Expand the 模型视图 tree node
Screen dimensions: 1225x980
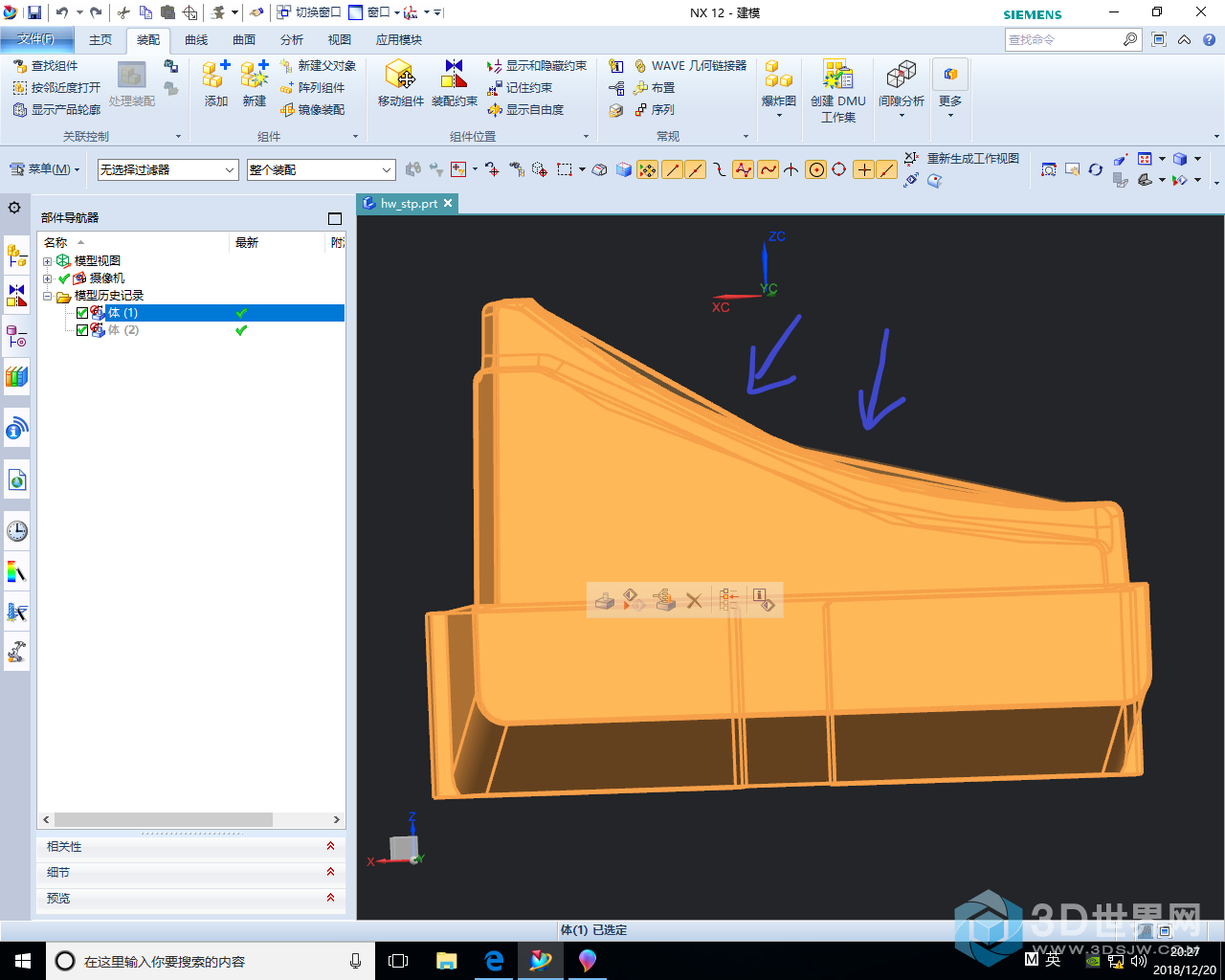pyautogui.click(x=48, y=261)
